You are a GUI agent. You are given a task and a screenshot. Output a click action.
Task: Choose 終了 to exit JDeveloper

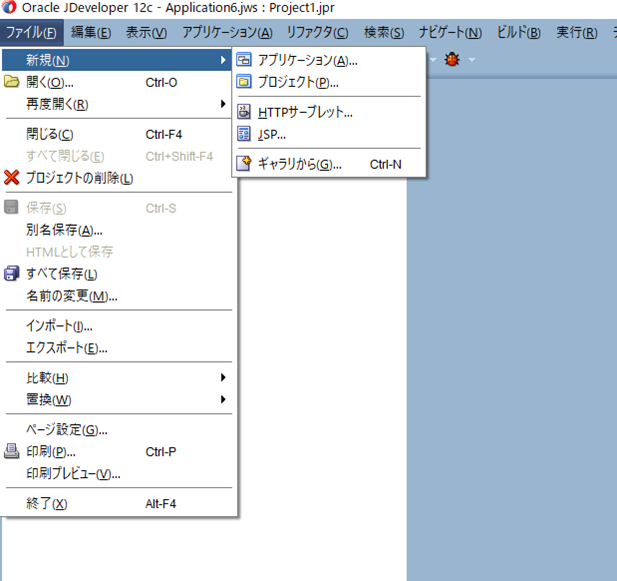click(x=47, y=504)
